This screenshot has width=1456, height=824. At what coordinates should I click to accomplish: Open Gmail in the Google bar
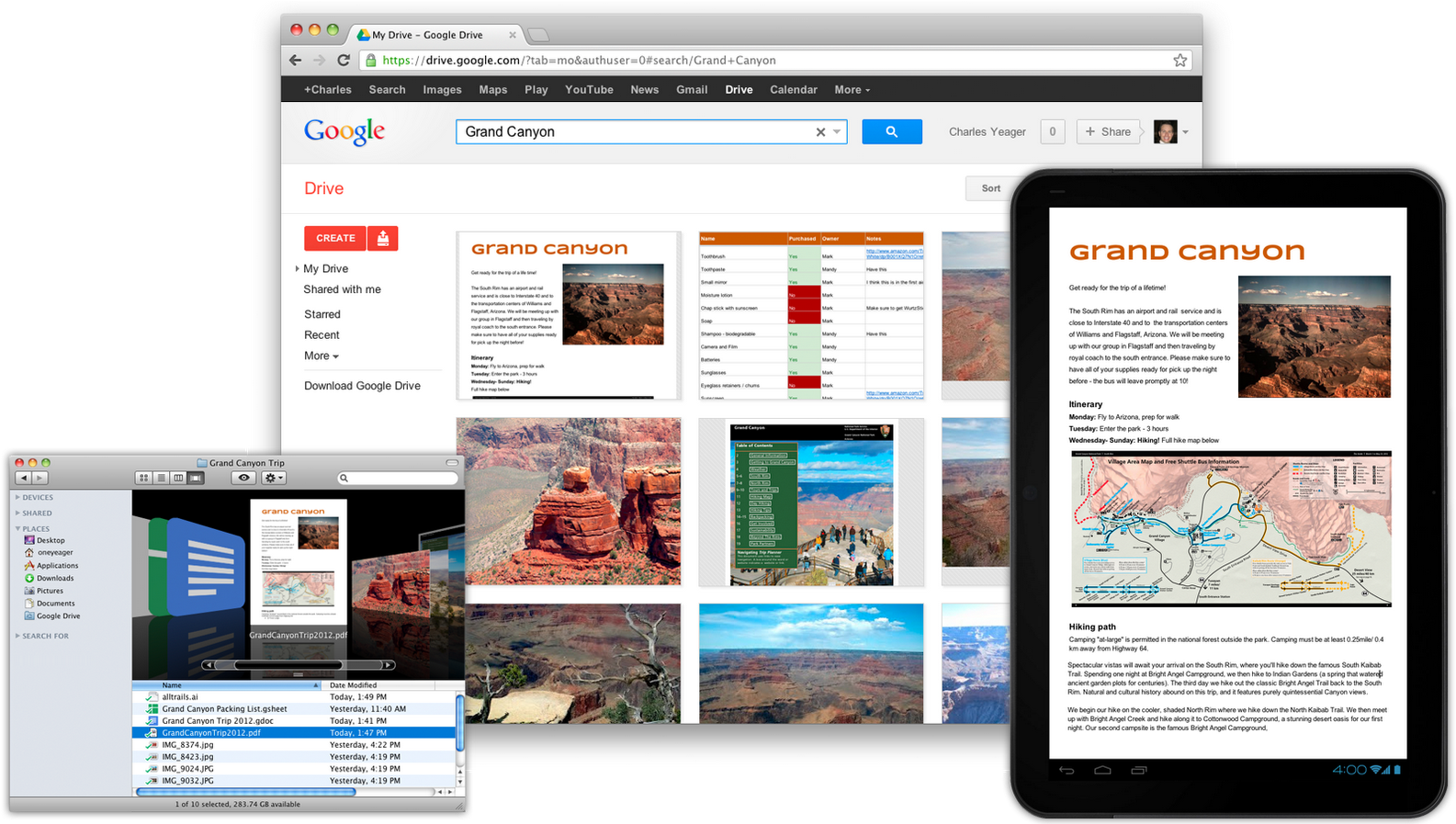coord(692,90)
